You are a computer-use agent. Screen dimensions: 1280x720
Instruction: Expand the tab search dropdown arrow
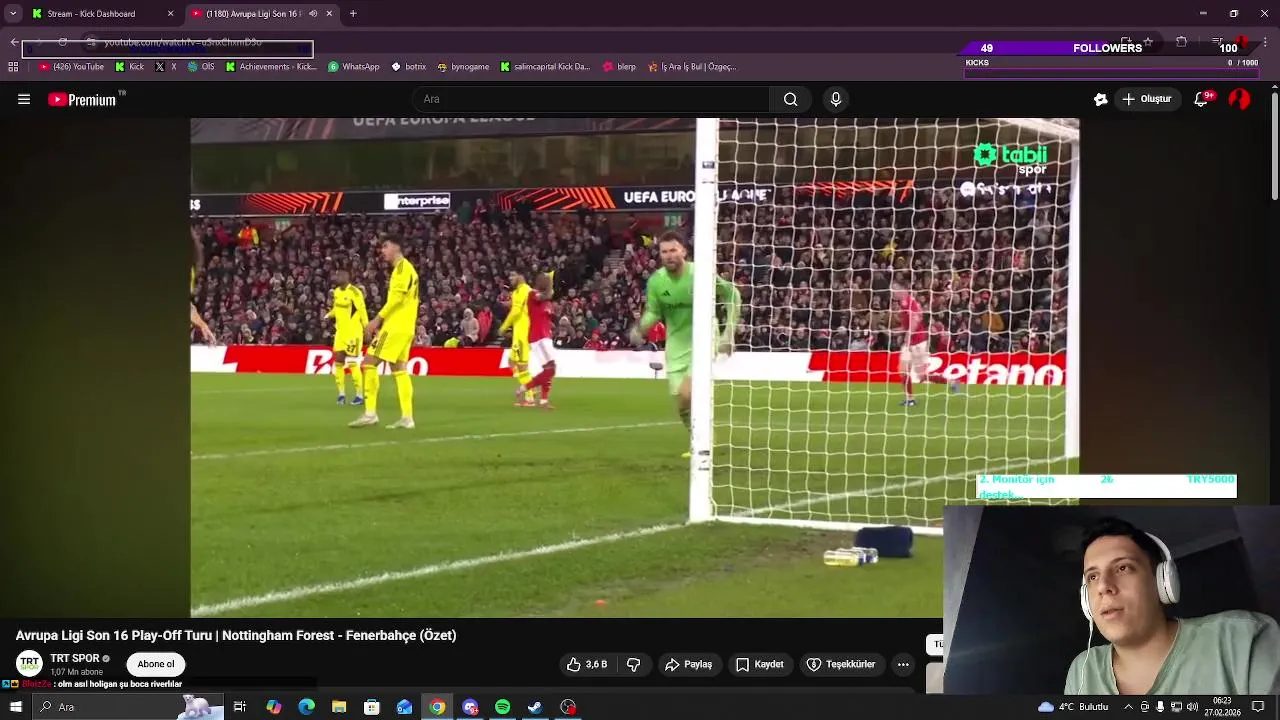(x=13, y=14)
